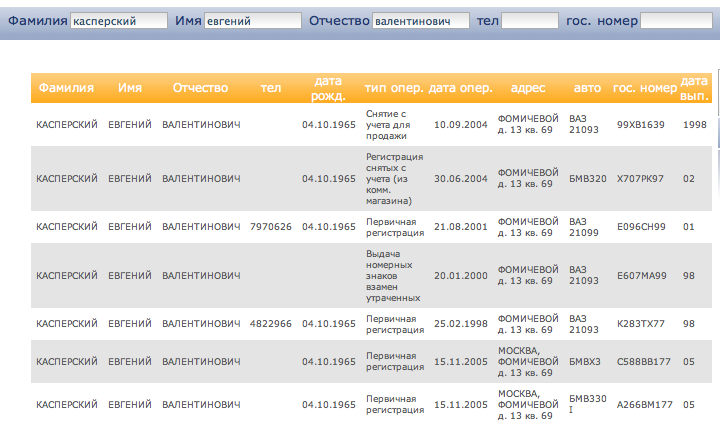Click the гос. номер column header

point(645,88)
